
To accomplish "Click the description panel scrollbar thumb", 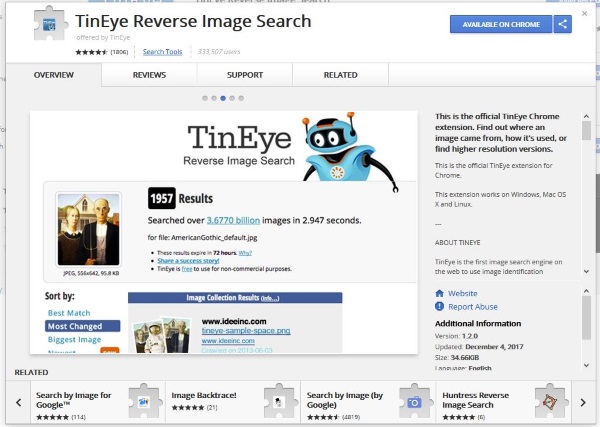I will [x=586, y=131].
